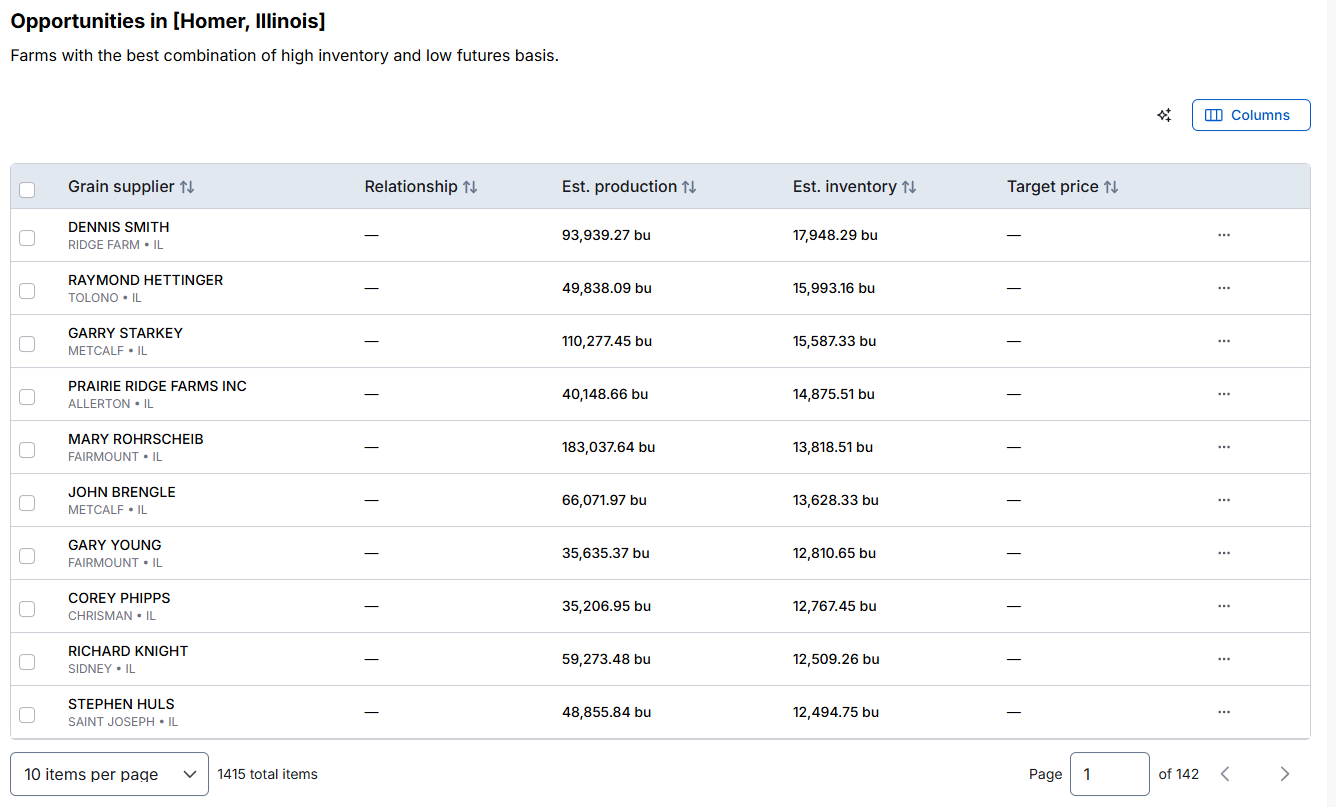1336x807 pixels.
Task: Sort by Grain supplier column arrows
Action: pos(187,187)
